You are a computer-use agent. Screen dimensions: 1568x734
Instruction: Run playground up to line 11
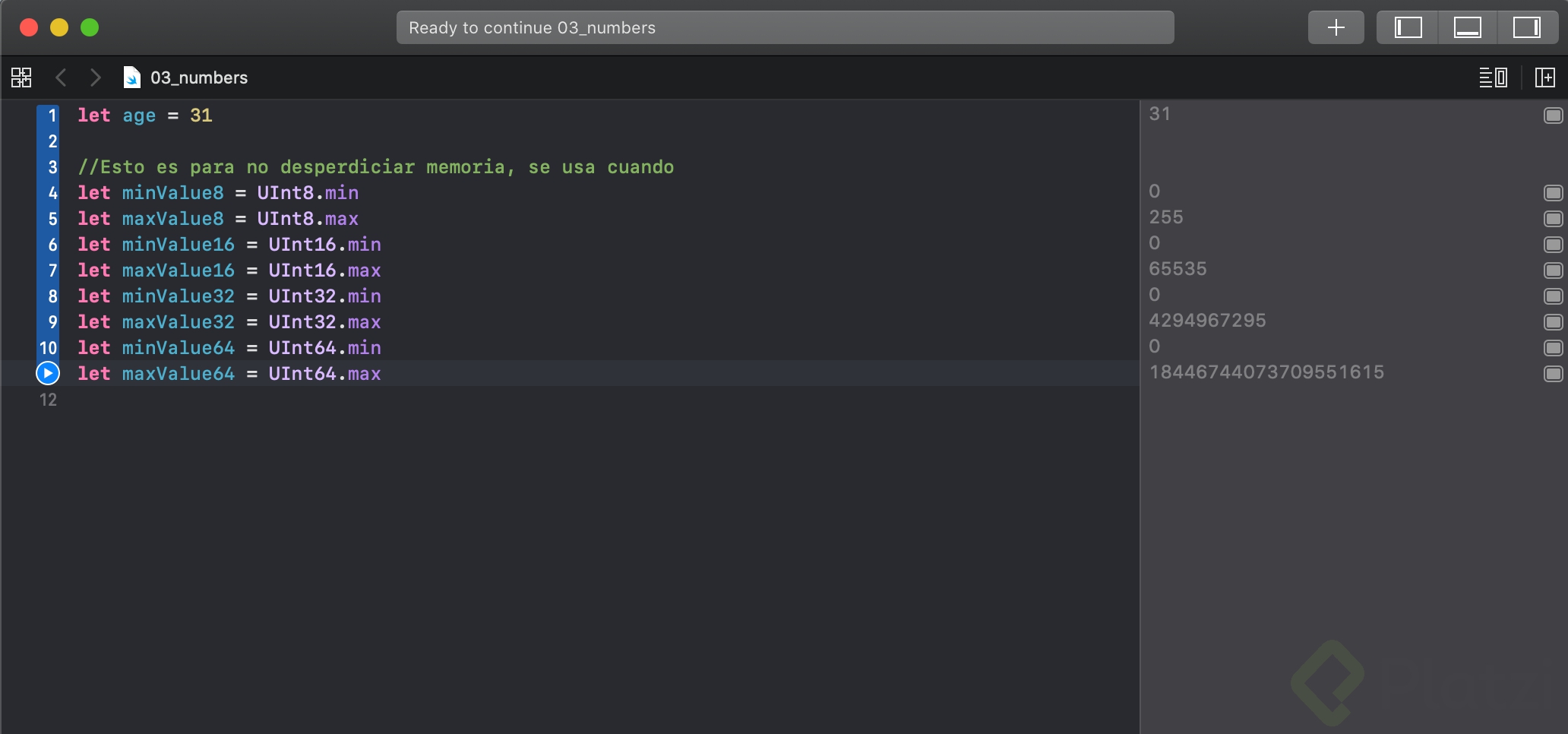[x=48, y=373]
